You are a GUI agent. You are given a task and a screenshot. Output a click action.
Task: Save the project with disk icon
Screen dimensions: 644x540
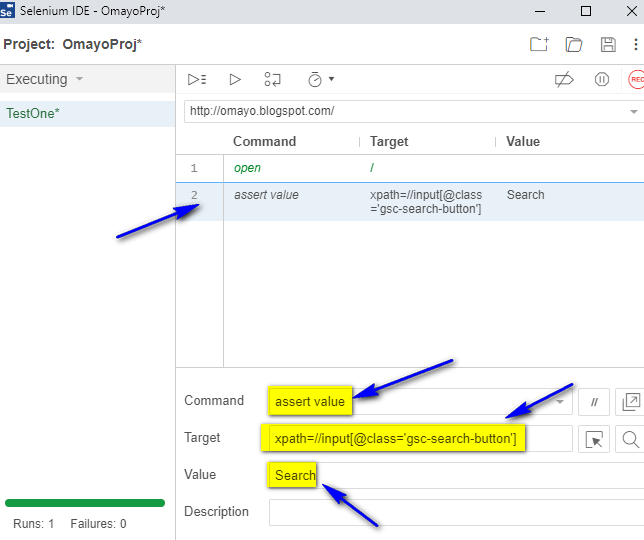[x=608, y=44]
